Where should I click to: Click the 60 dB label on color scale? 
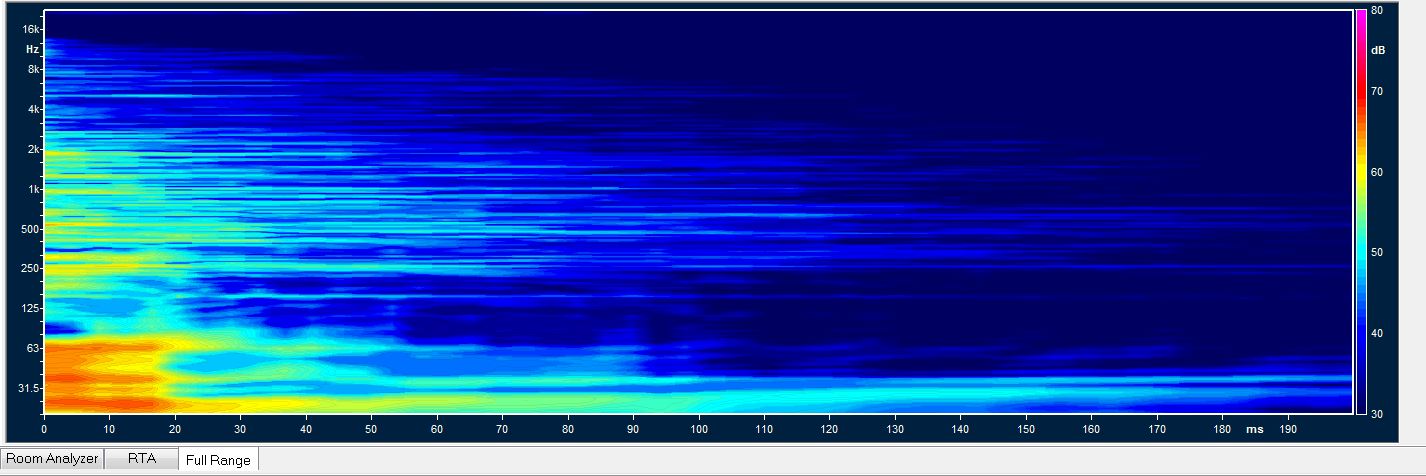(x=1376, y=172)
